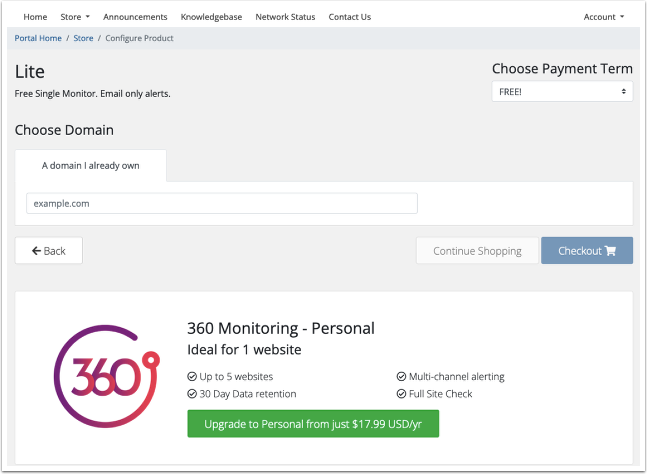Click Upgrade to Personal green button
The image size is (647, 474).
tap(313, 424)
